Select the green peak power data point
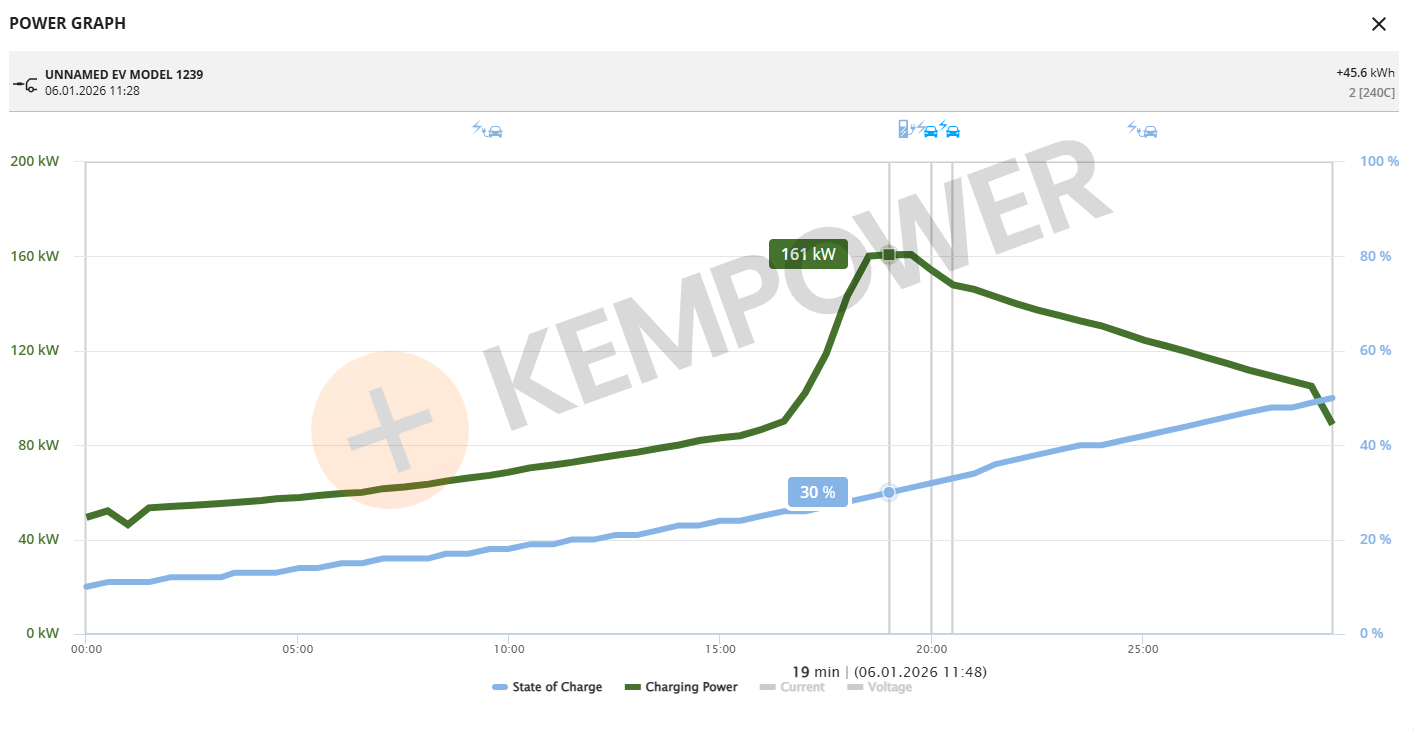The height and width of the screenshot is (730, 1414). point(888,255)
